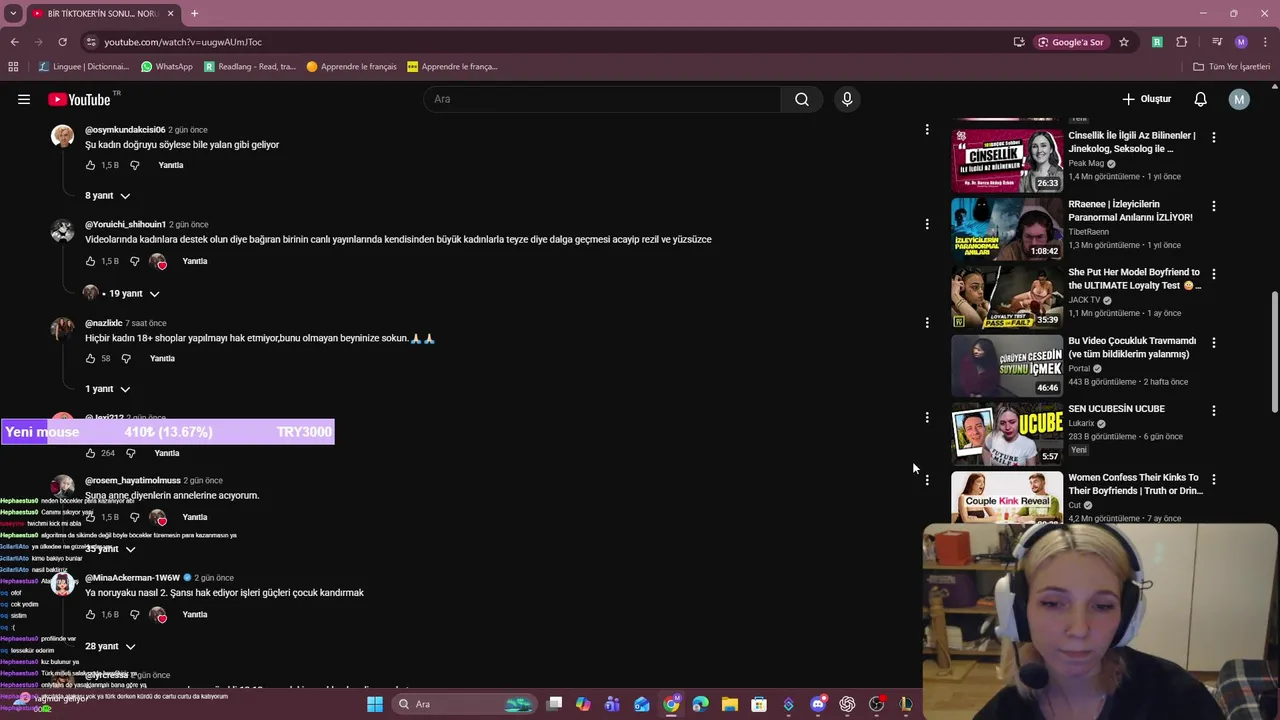This screenshot has height=720, width=1280.
Task: Open Chrome media controls icon
Action: (1217, 42)
